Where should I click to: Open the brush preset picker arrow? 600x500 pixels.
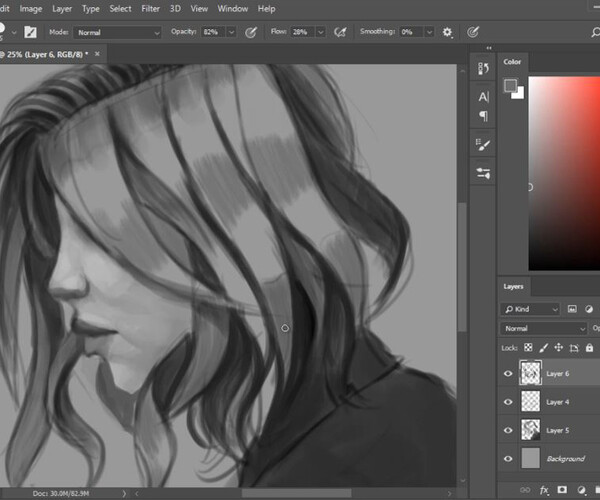pyautogui.click(x=14, y=33)
